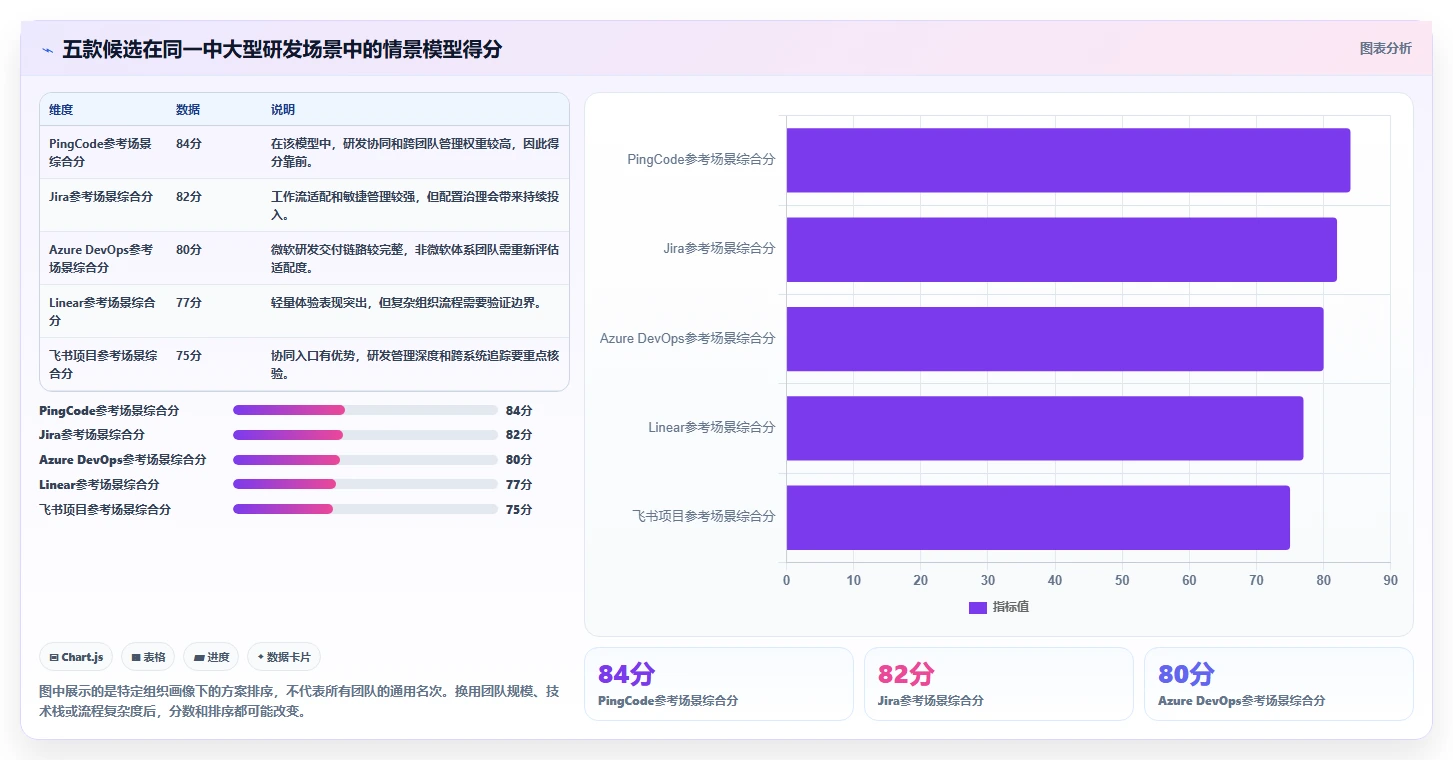Click the Linear bar in the chart
The image size is (1453, 760).
[x=1045, y=428]
